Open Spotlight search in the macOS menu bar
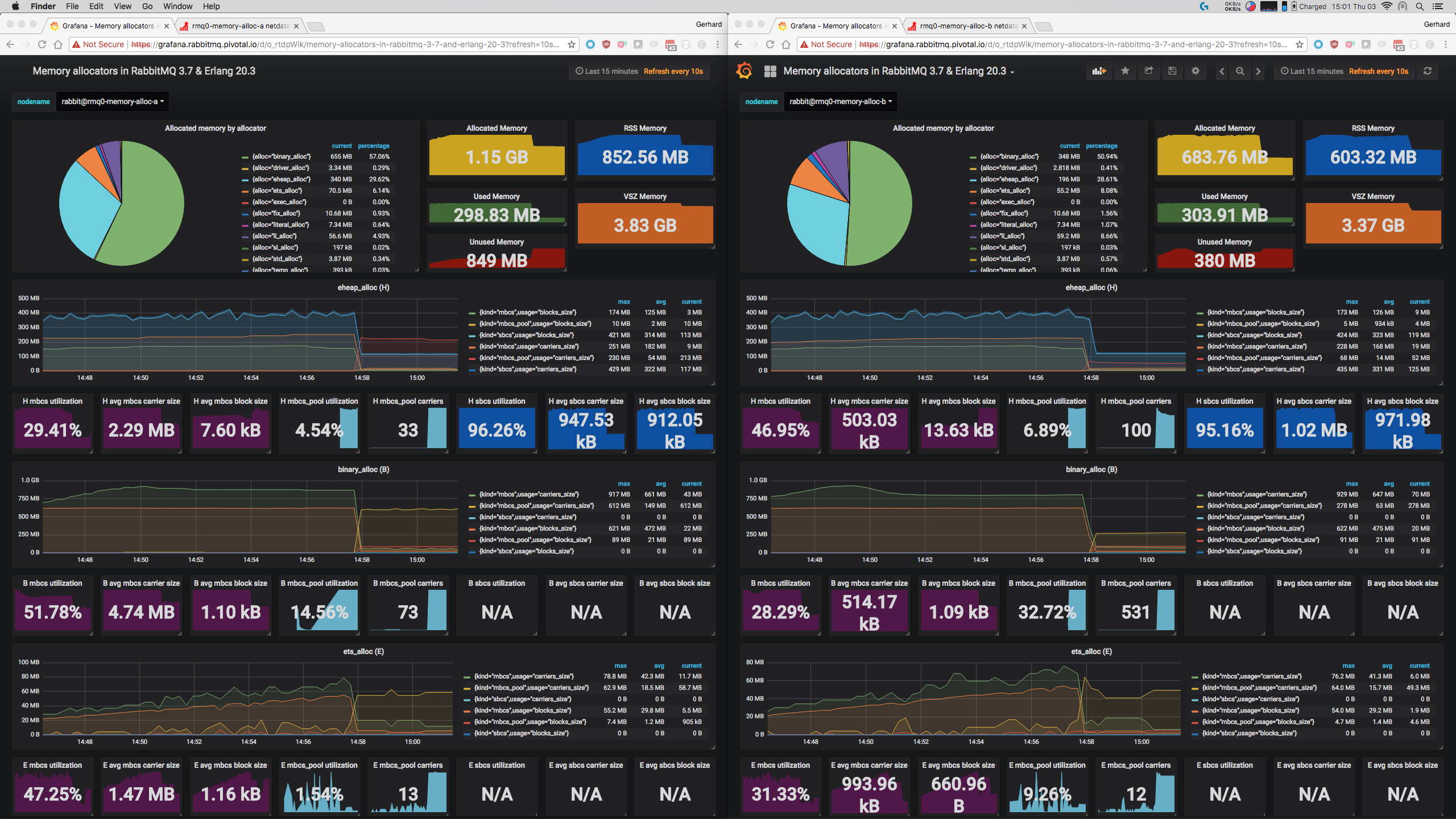The height and width of the screenshot is (819, 1456). click(1420, 6)
